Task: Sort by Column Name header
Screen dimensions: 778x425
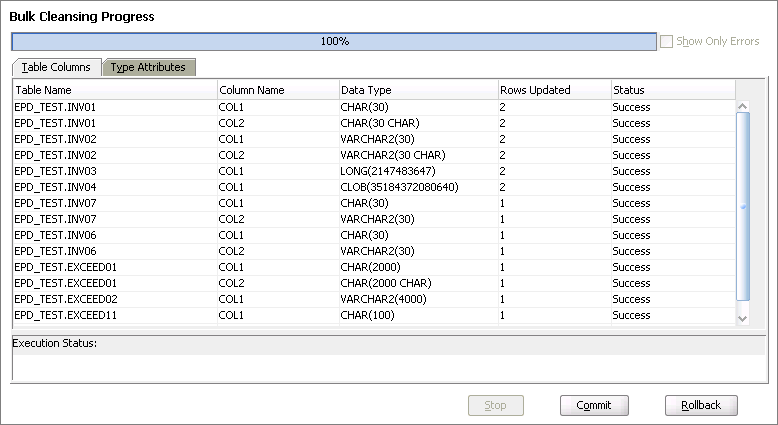Action: (x=276, y=90)
